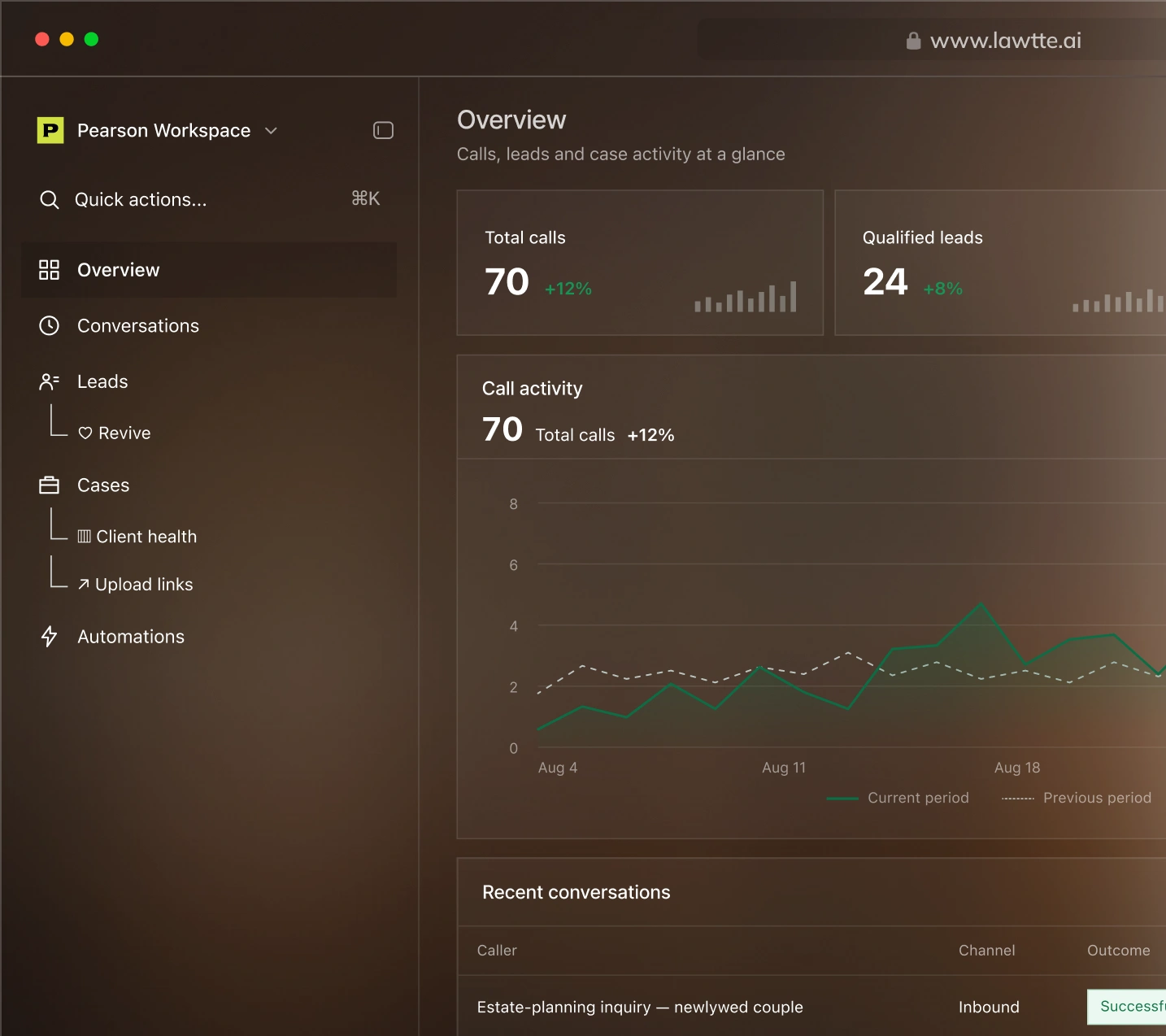The height and width of the screenshot is (1036, 1166).
Task: Click the Upload links arrow icon
Action: click(x=84, y=584)
